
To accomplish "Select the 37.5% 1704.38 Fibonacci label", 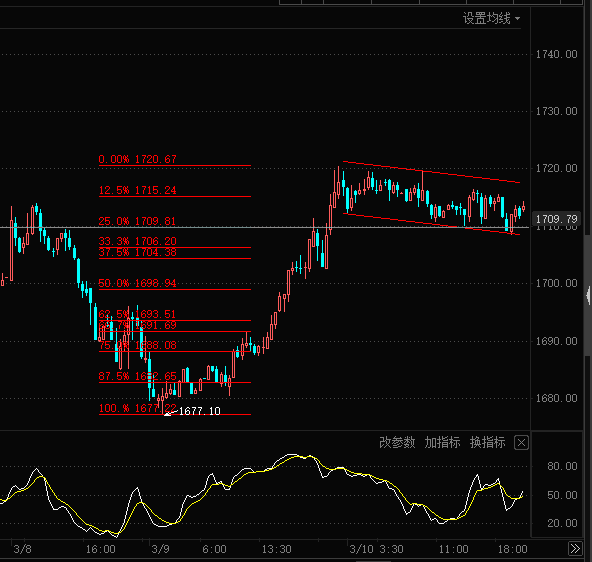I will (x=137, y=252).
